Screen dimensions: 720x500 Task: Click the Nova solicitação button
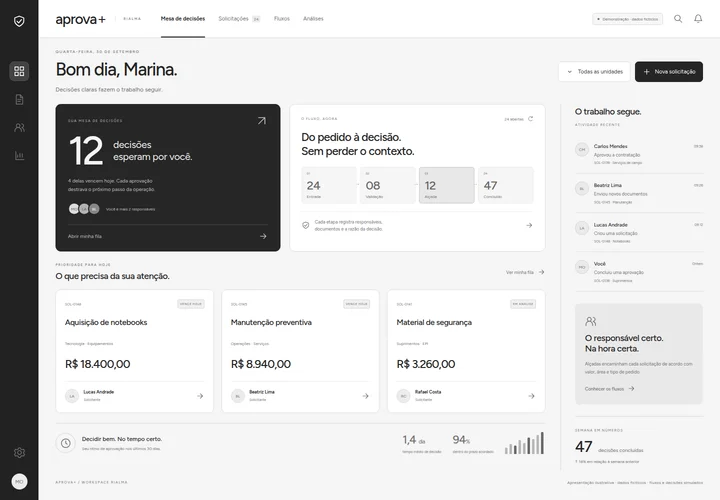(x=669, y=72)
